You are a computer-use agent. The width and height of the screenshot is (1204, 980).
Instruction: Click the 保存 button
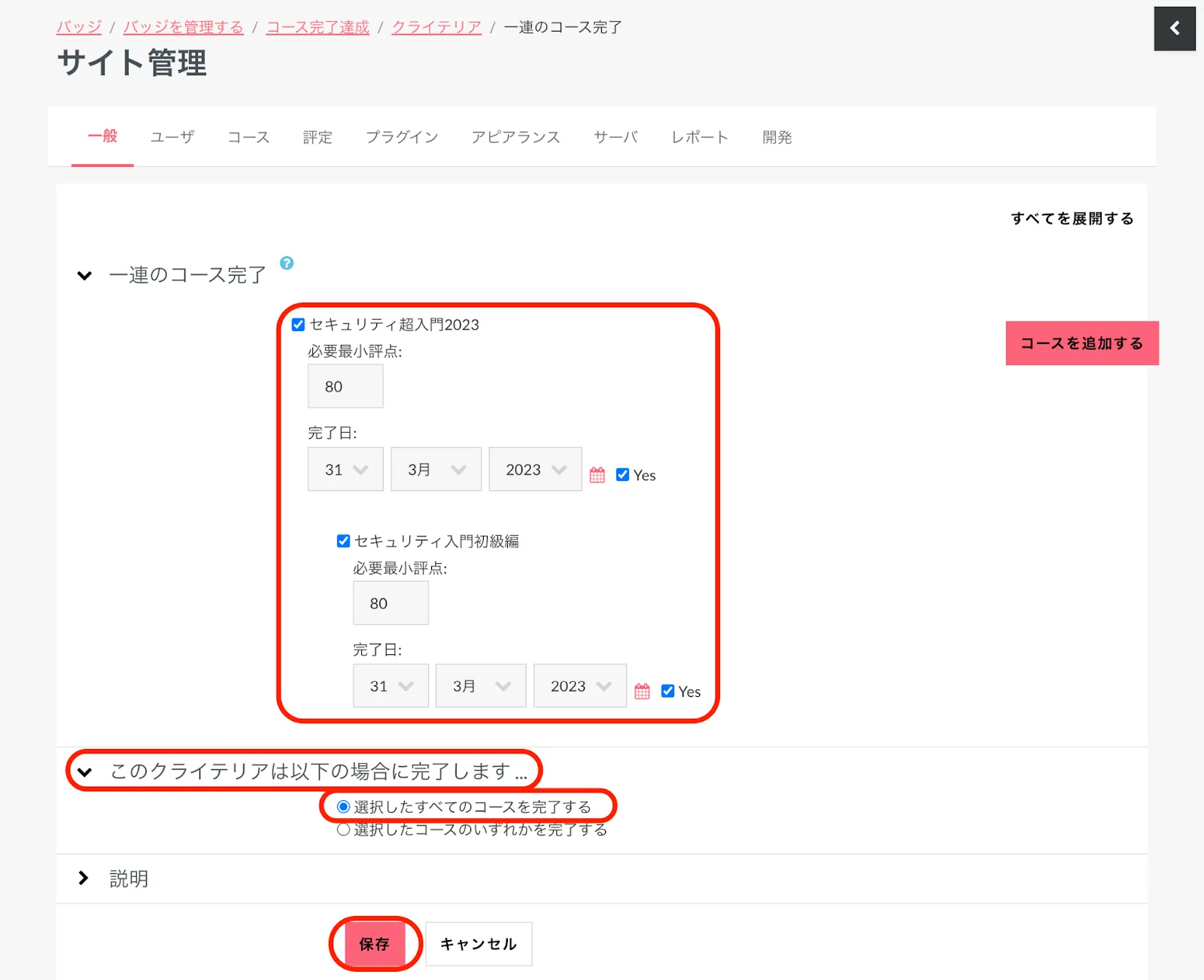coord(374,944)
